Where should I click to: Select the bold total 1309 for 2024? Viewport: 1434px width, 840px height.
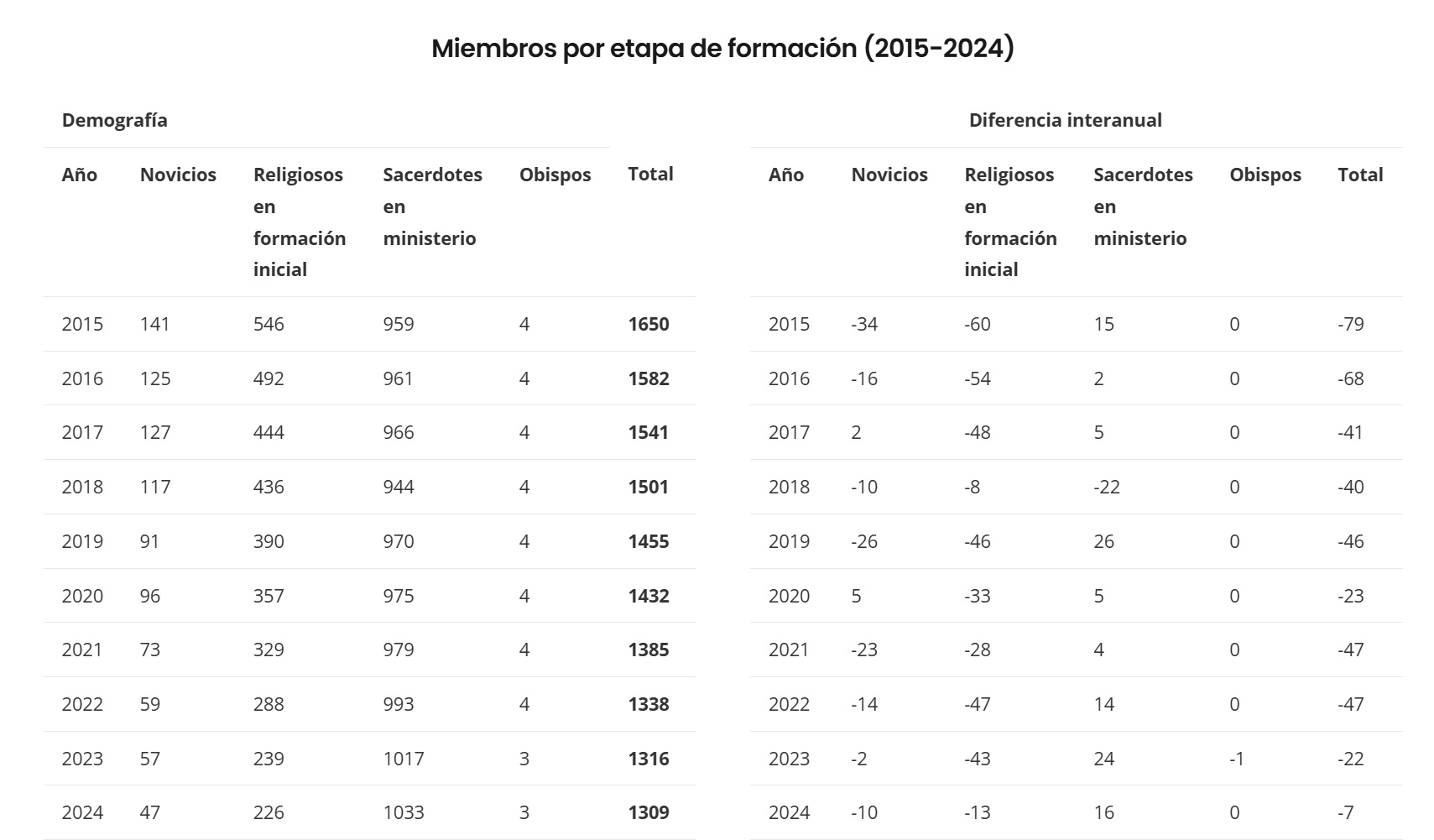click(x=649, y=812)
